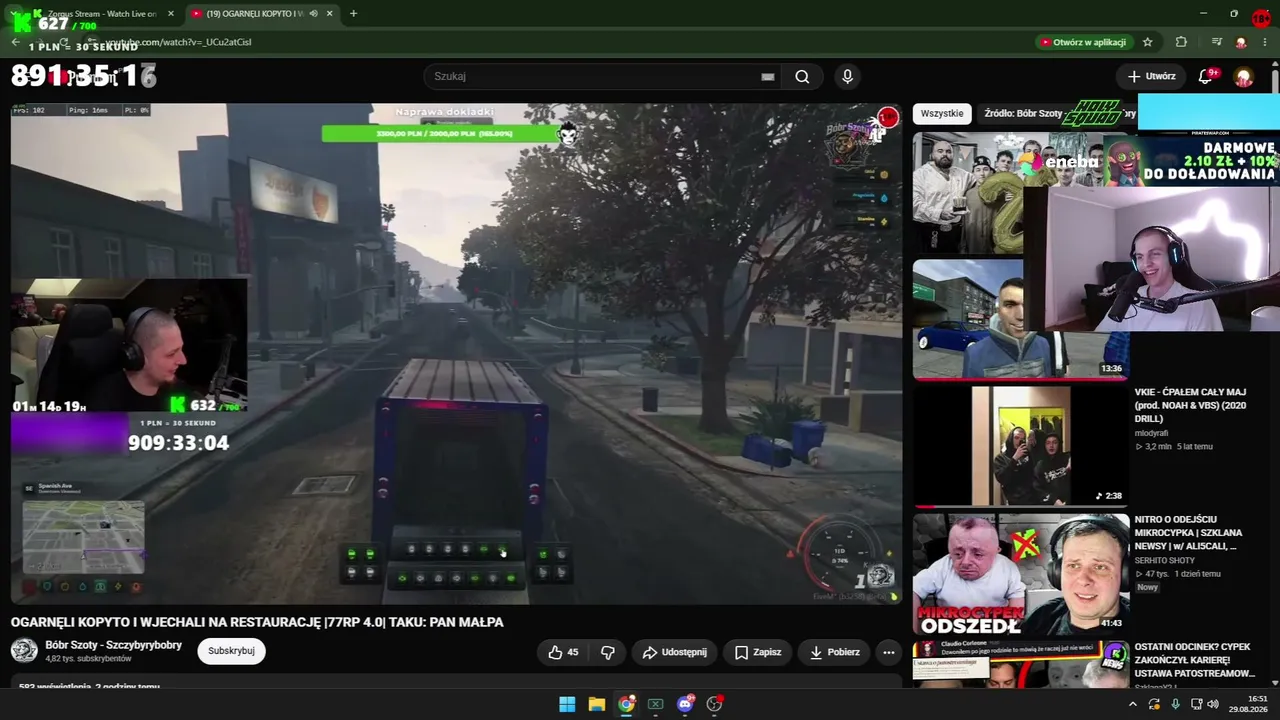Switch to Chrome in the taskbar
Viewport: 1280px width, 720px height.
click(x=626, y=704)
